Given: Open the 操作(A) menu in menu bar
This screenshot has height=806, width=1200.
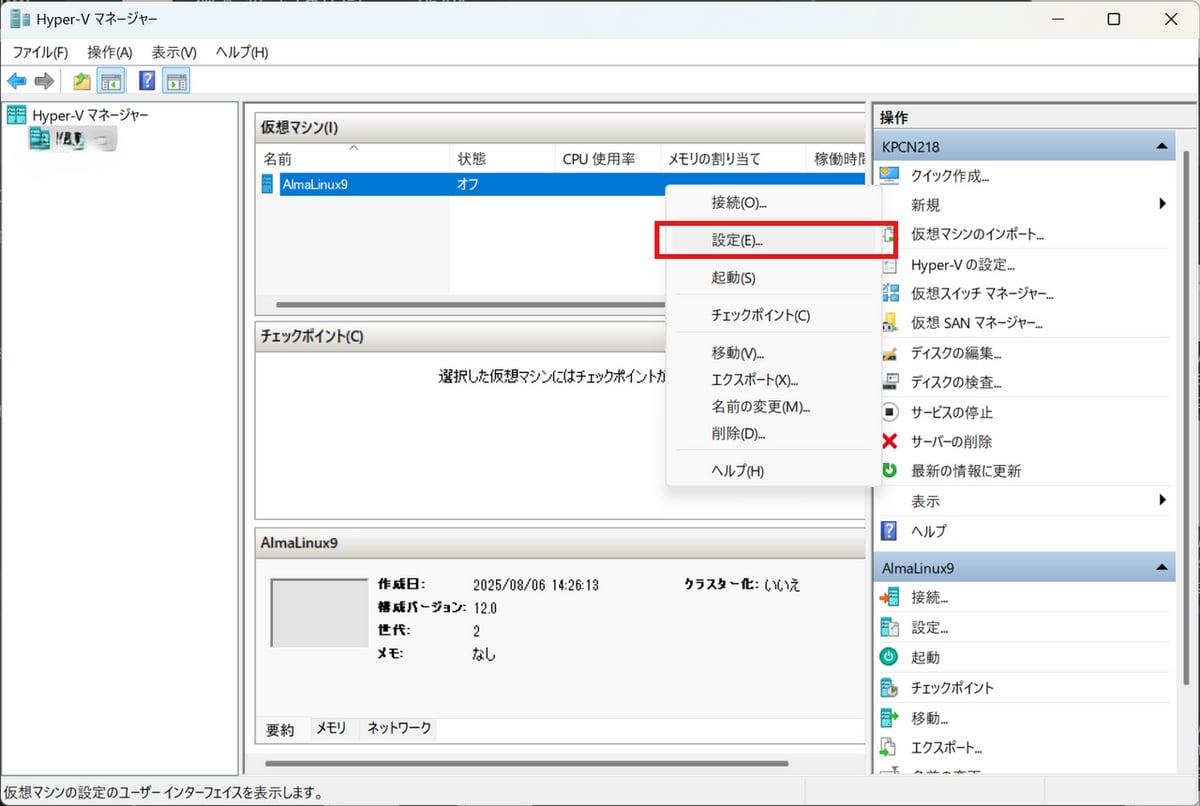Looking at the screenshot, I should (x=109, y=52).
